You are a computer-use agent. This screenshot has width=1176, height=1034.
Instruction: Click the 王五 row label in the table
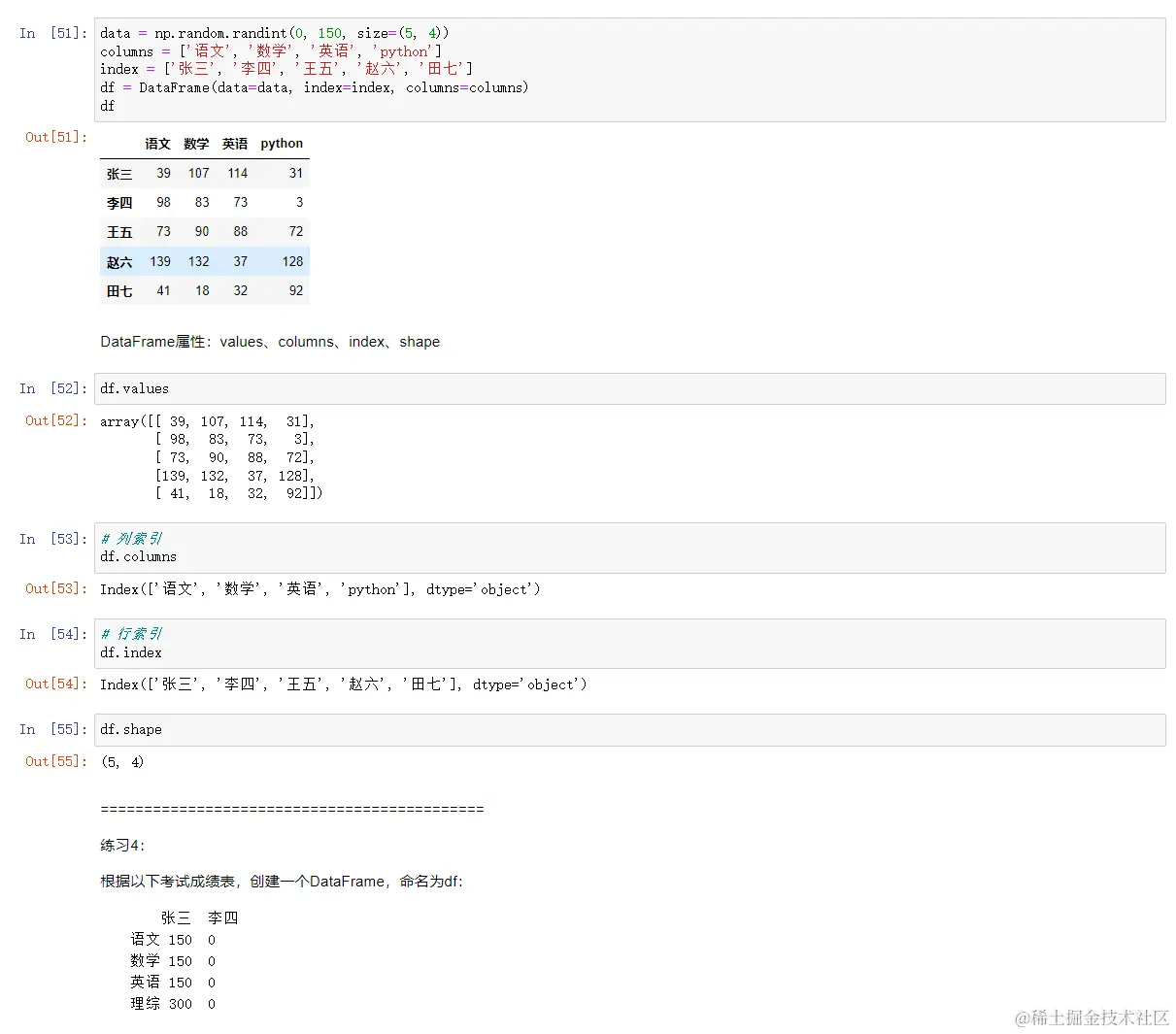(x=119, y=232)
